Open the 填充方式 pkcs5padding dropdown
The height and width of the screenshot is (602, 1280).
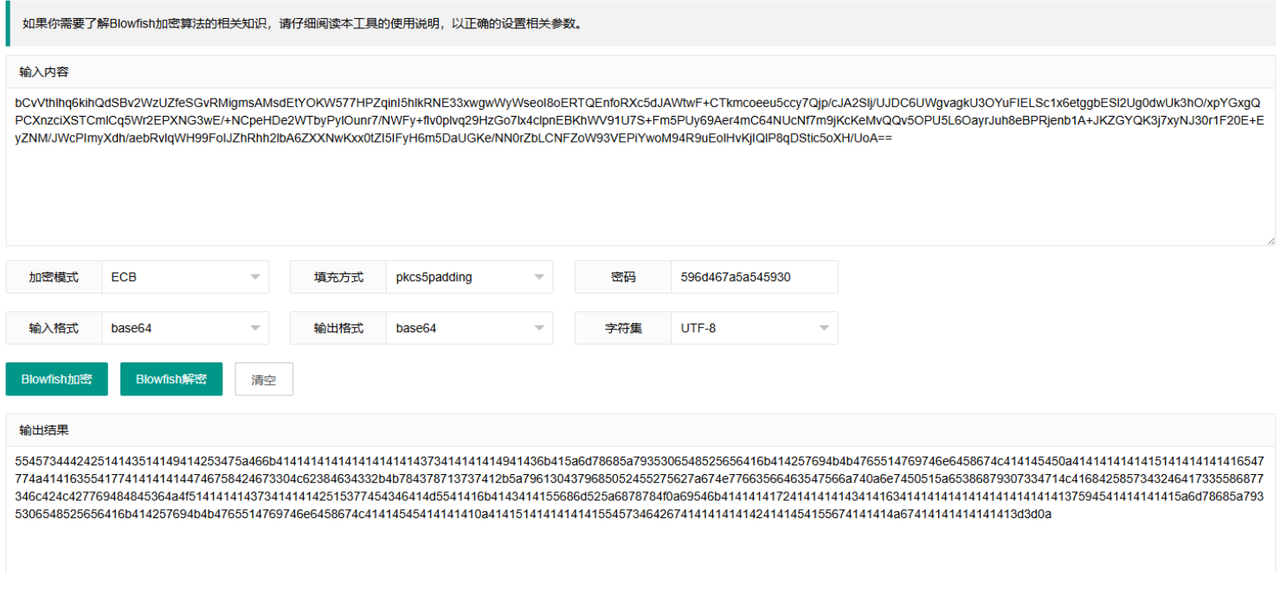469,277
